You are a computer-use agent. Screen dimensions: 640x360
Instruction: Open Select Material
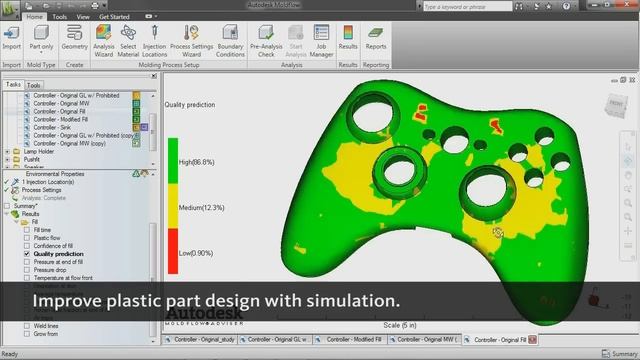(128, 41)
